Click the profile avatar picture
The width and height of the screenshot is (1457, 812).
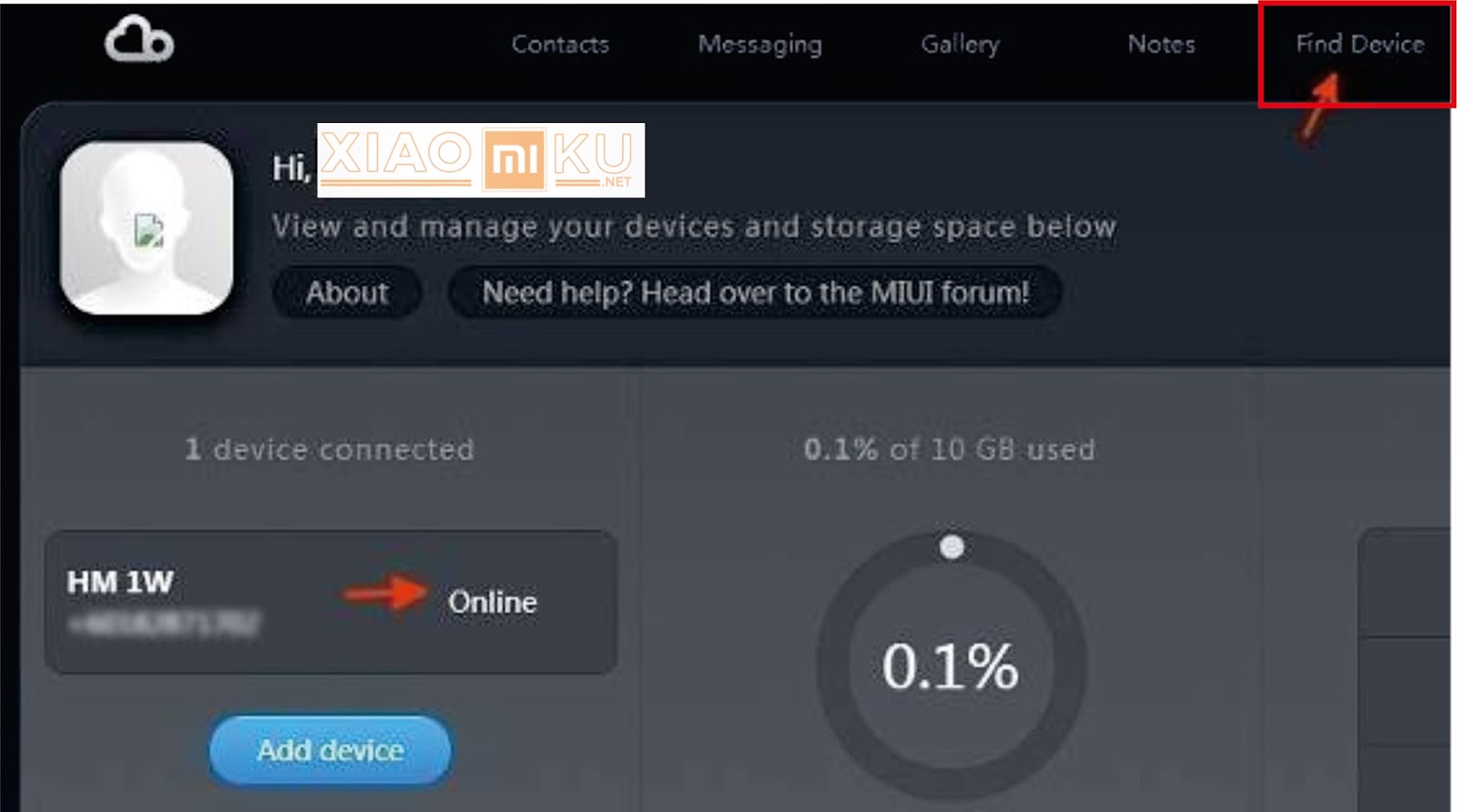click(147, 228)
